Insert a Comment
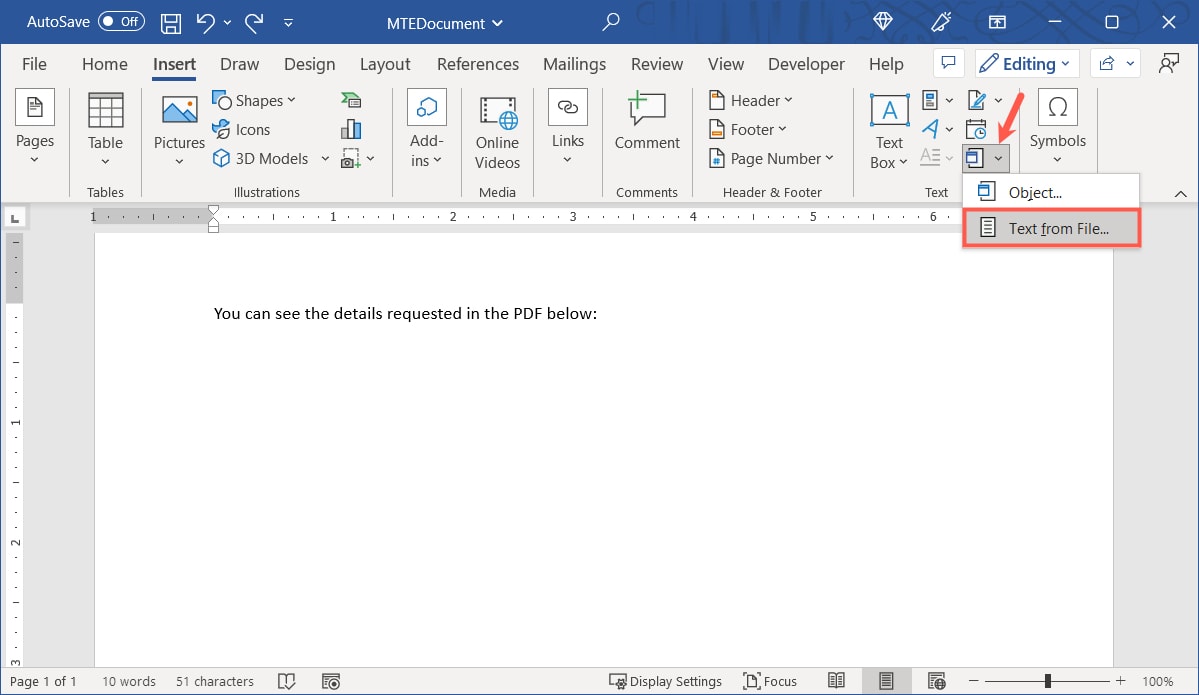This screenshot has width=1199, height=695. (x=646, y=124)
